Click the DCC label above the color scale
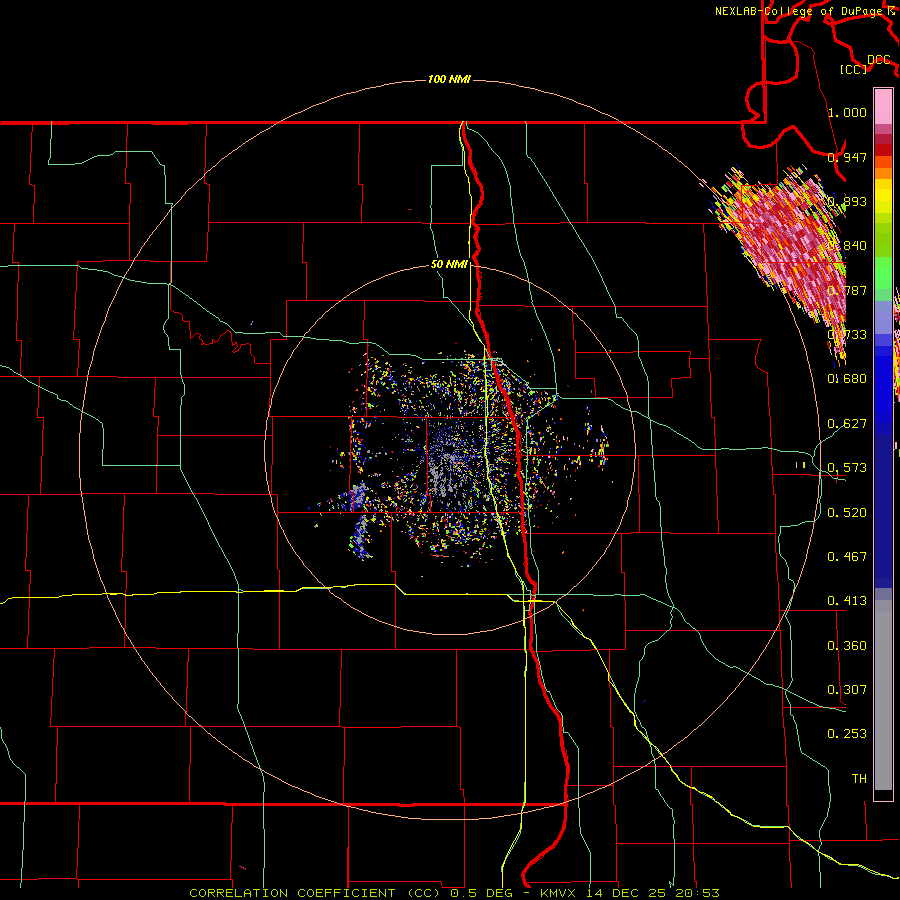 [879, 60]
